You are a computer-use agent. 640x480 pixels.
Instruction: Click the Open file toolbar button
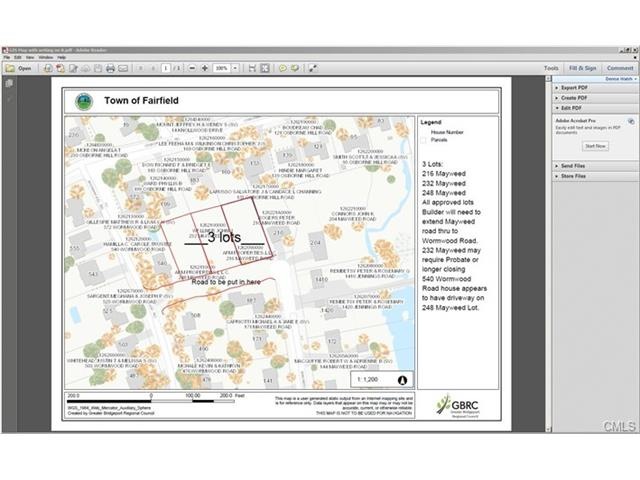pyautogui.click(x=20, y=68)
